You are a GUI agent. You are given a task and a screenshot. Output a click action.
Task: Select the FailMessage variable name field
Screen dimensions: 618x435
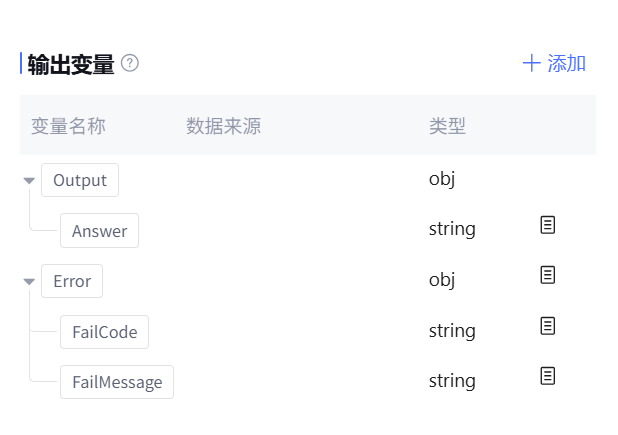point(116,382)
